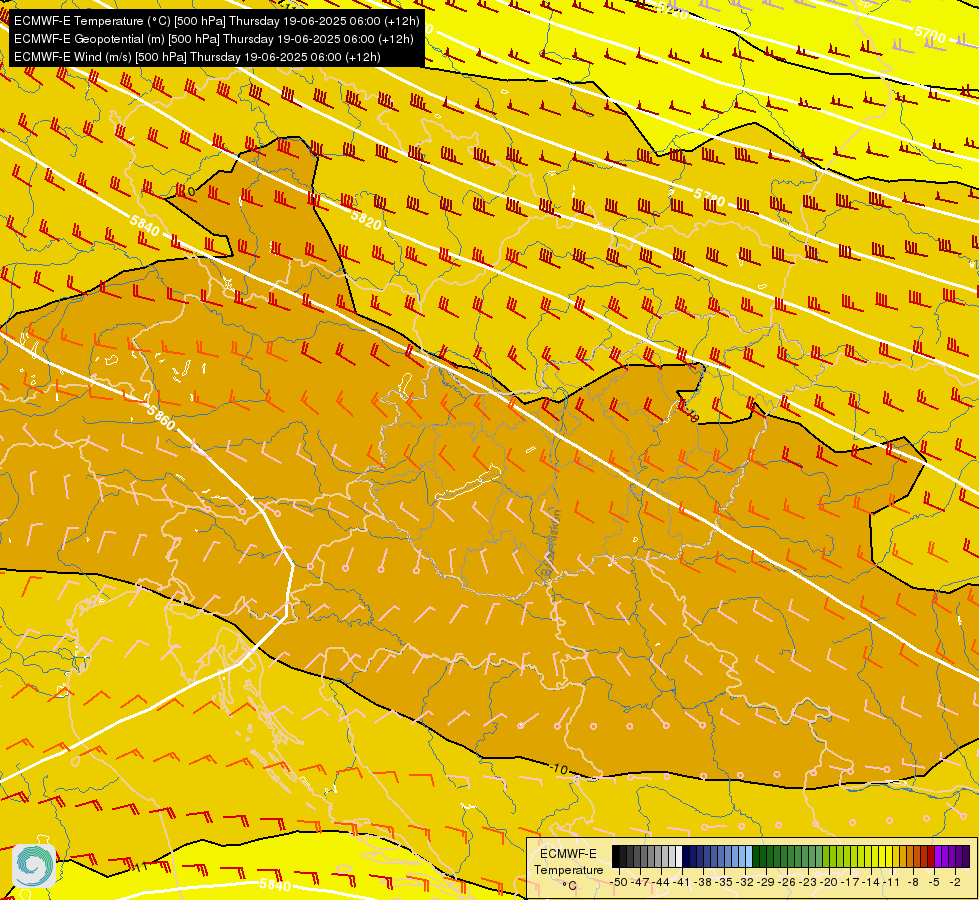Screen dimensions: 979x900
Task: Click the 5840 label beside the -11 isotherm label
Action: click(x=275, y=885)
